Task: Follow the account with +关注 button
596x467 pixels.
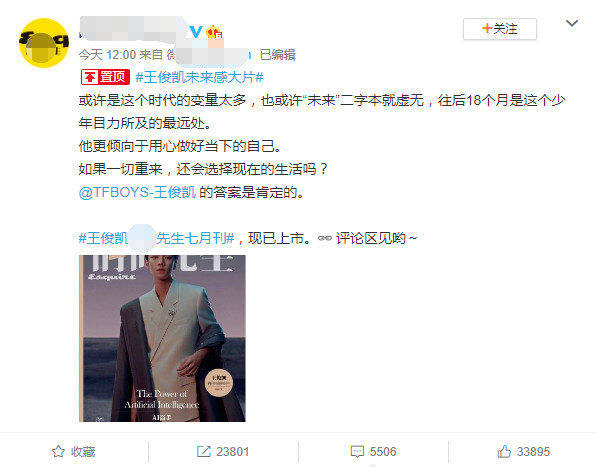Action: pyautogui.click(x=500, y=29)
